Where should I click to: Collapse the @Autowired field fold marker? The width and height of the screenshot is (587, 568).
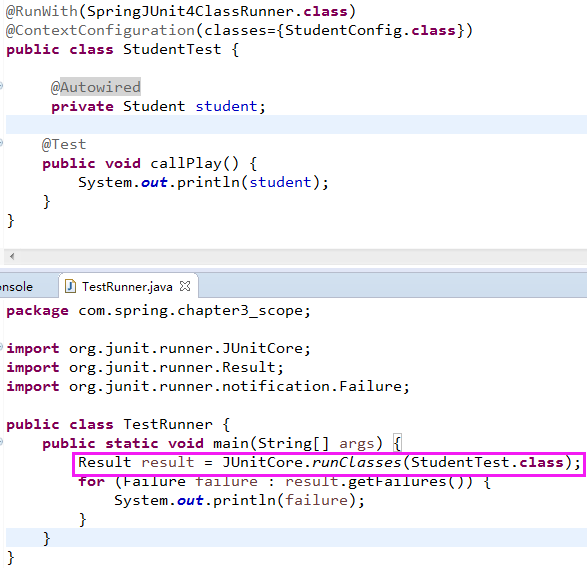point(1,86)
